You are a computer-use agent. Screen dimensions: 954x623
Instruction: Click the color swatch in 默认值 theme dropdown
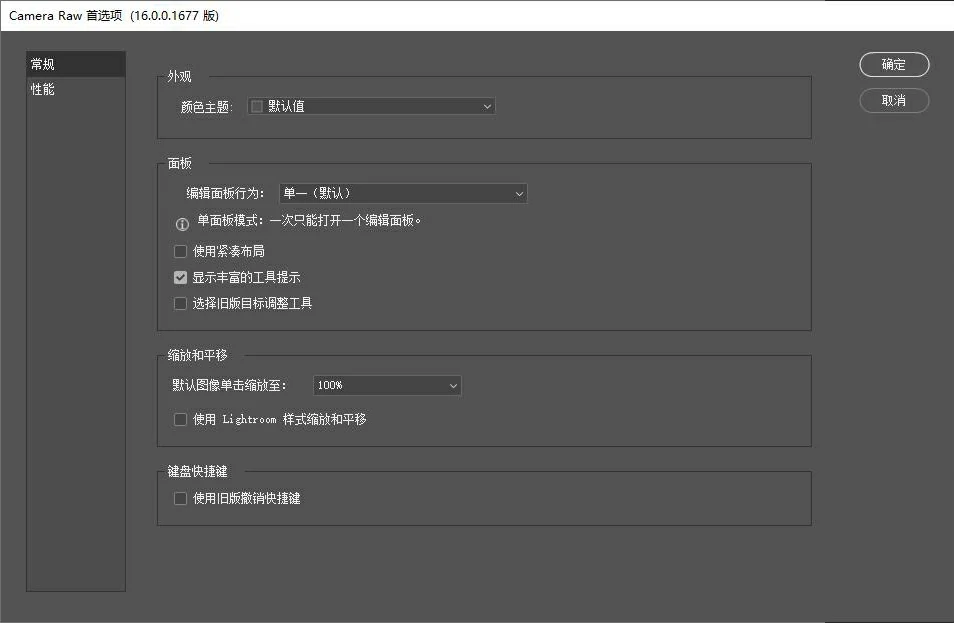tap(257, 106)
